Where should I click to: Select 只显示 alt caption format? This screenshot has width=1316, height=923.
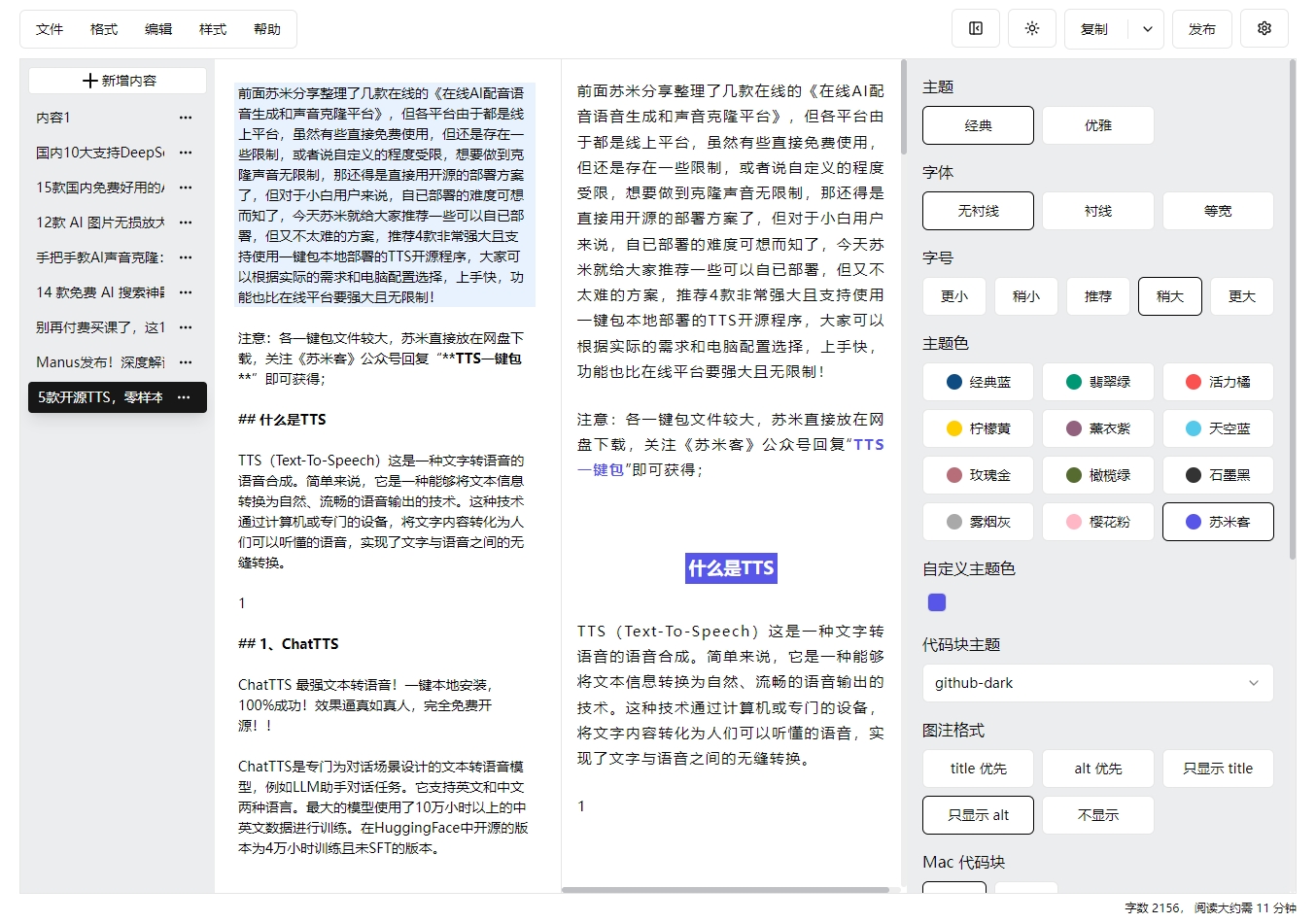pyautogui.click(x=978, y=815)
